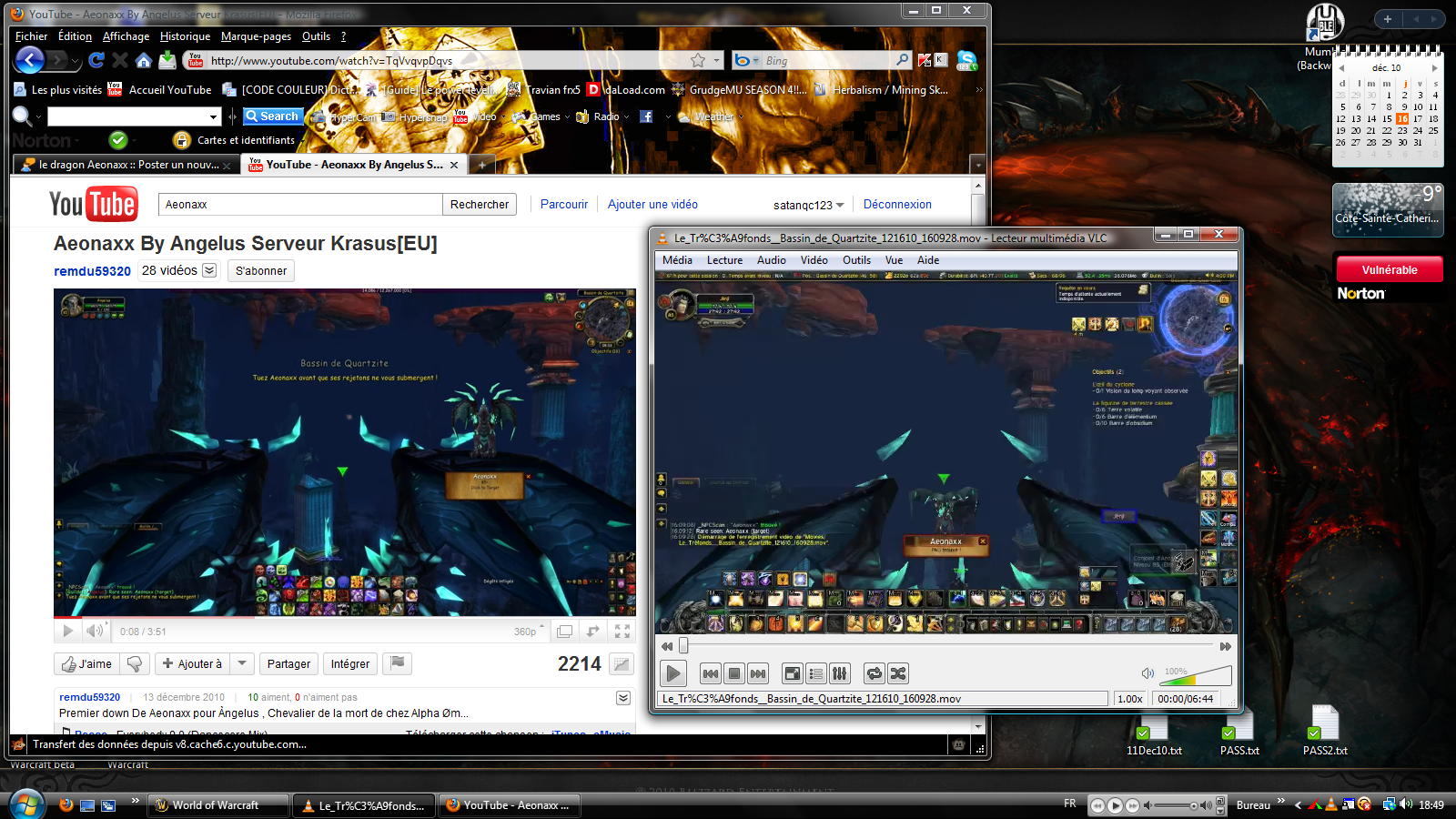1456x819 pixels.
Task: Expand remdu59320's 28 vidéos list
Action: pos(209,270)
